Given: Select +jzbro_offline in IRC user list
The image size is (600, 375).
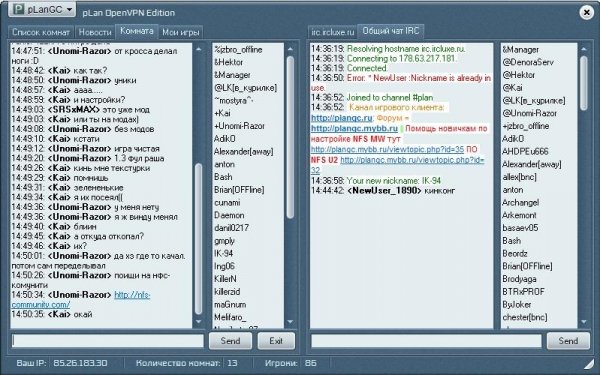Looking at the screenshot, I should pos(525,126).
